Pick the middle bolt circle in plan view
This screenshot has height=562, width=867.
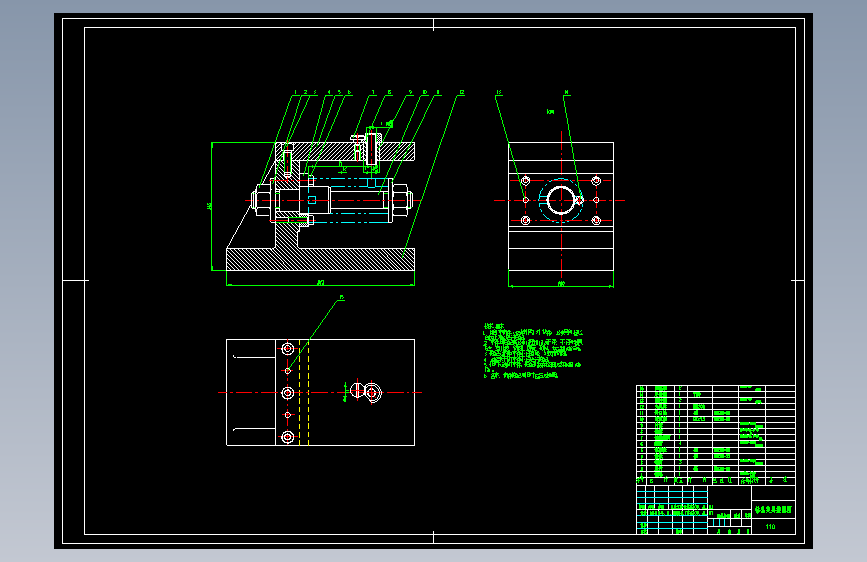pyautogui.click(x=288, y=393)
